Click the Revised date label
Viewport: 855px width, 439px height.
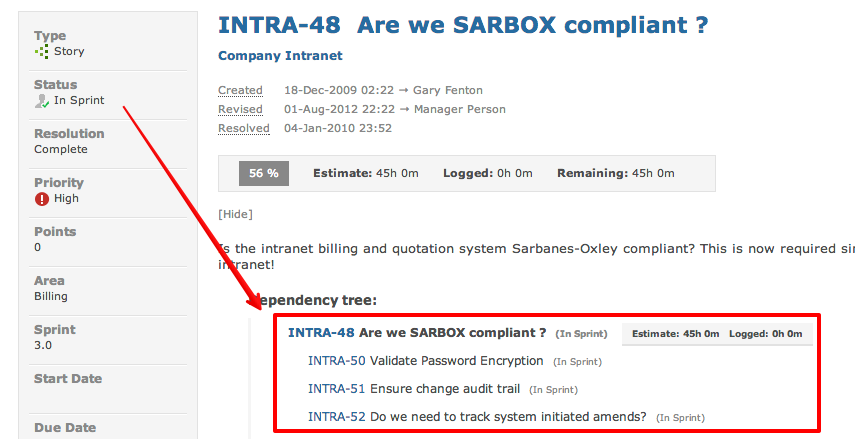[240, 109]
